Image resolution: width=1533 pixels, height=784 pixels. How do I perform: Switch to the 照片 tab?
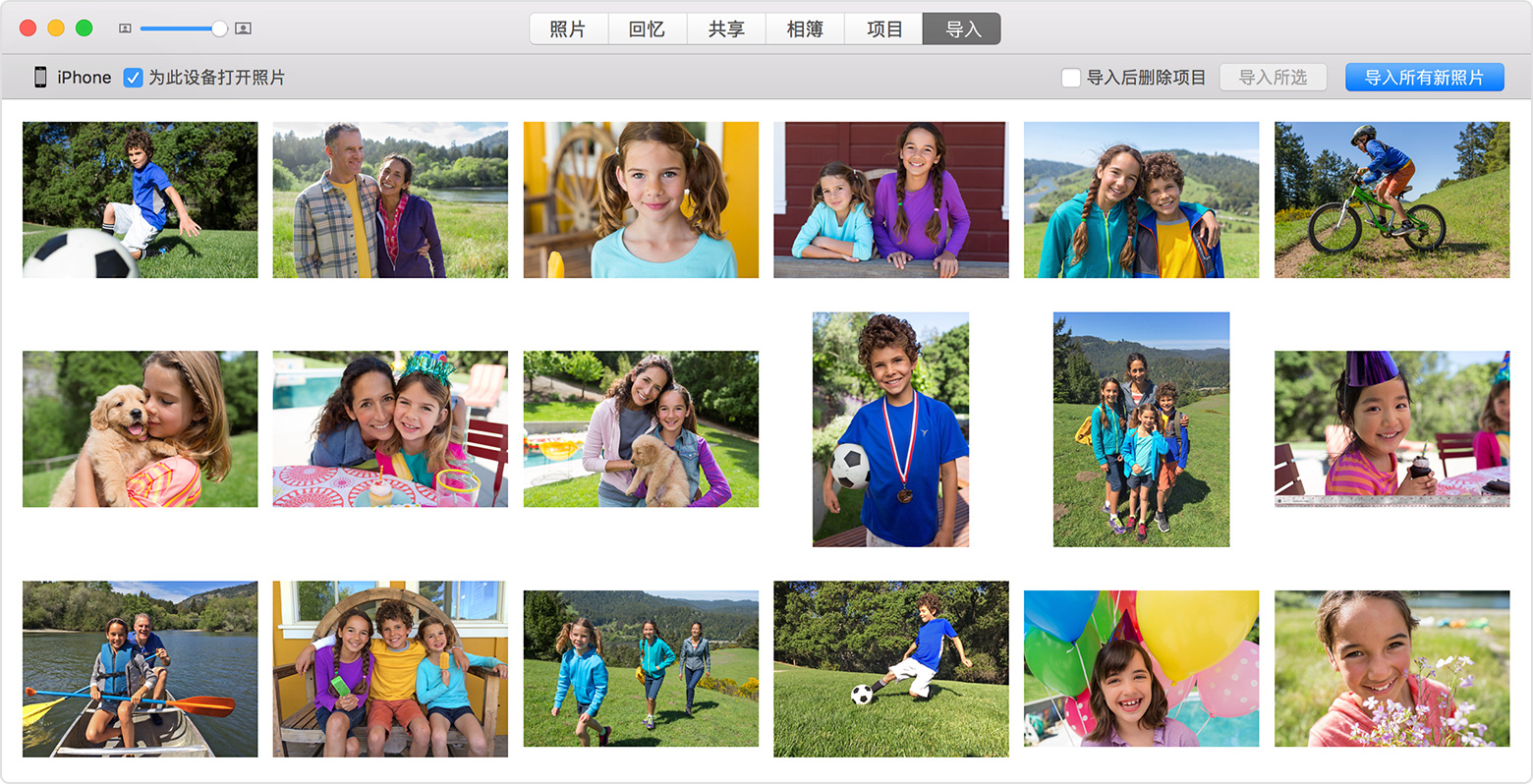point(568,29)
